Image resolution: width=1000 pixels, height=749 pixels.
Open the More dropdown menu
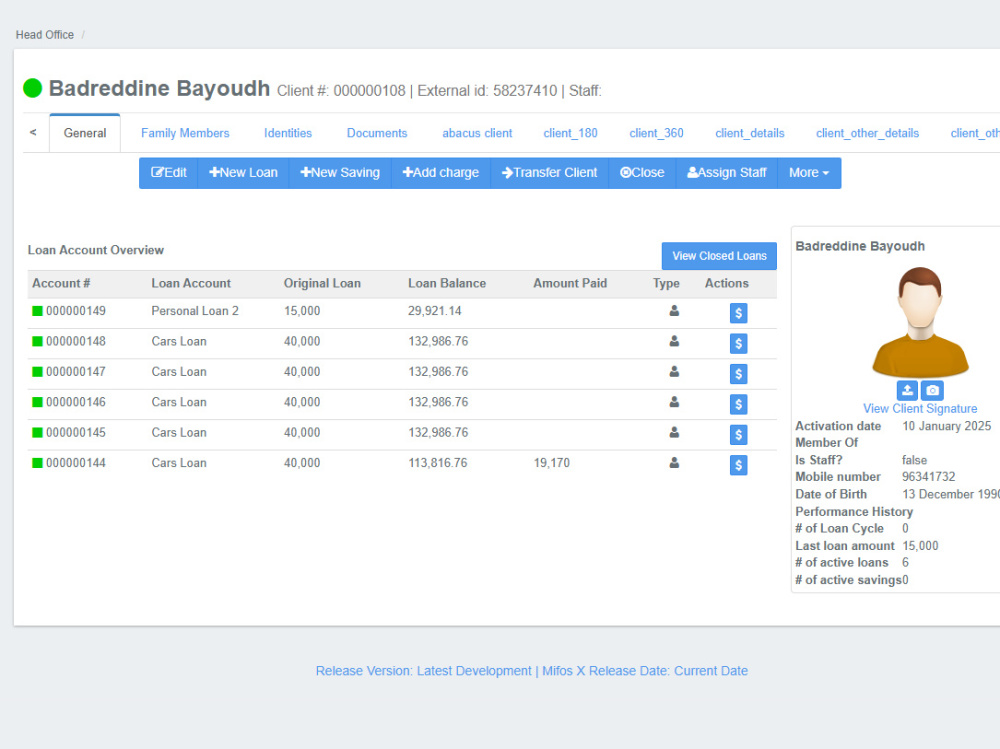[x=809, y=173]
